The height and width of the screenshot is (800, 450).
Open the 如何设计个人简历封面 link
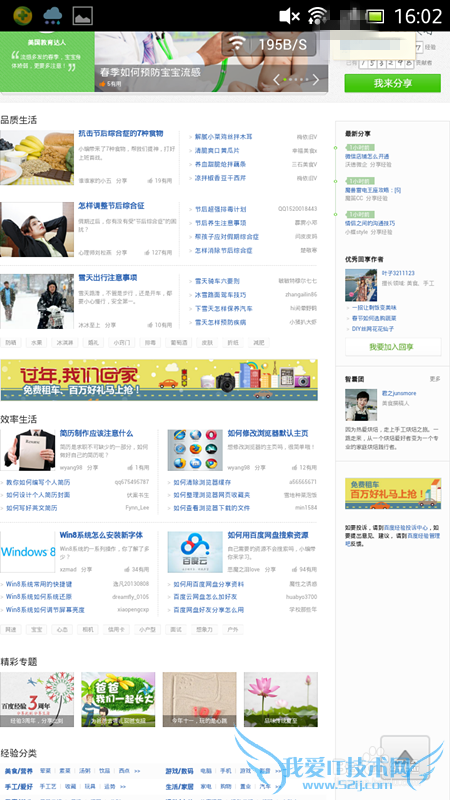click(x=38, y=495)
